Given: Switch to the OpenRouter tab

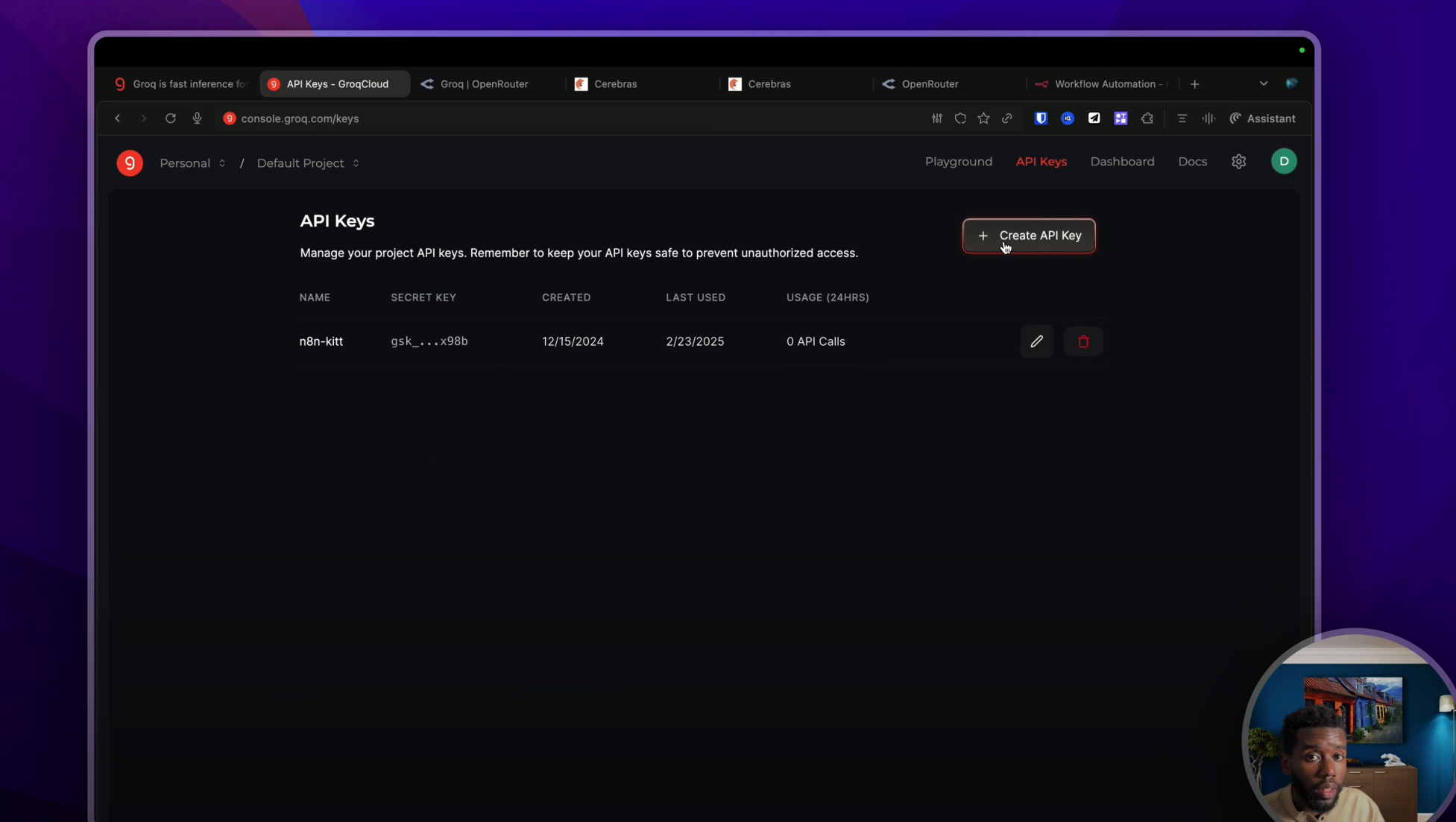Looking at the screenshot, I should click(x=948, y=84).
